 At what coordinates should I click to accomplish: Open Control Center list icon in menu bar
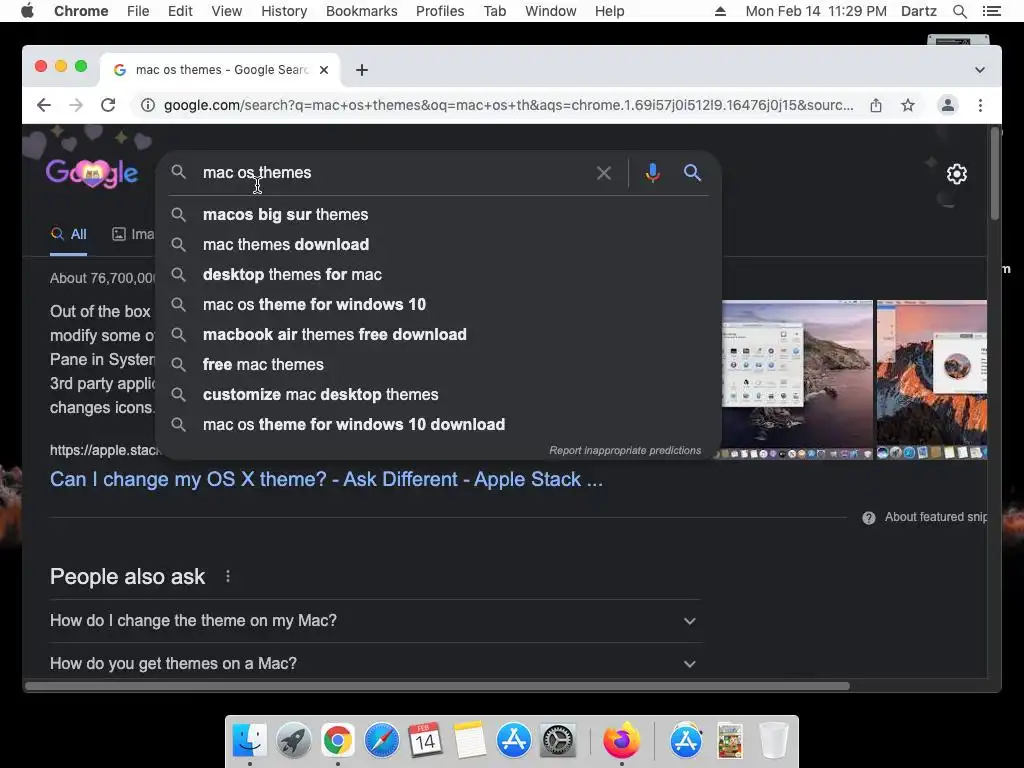point(991,11)
